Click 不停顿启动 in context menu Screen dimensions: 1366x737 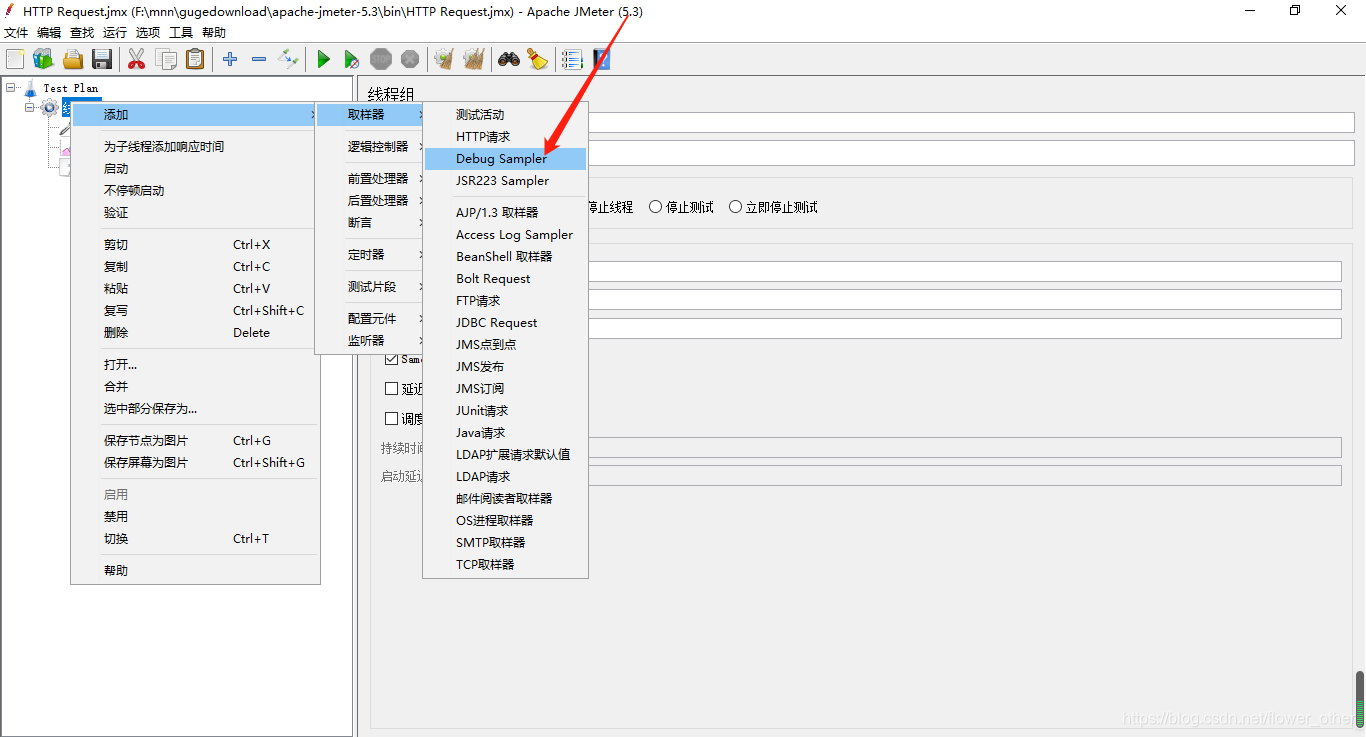pos(195,191)
